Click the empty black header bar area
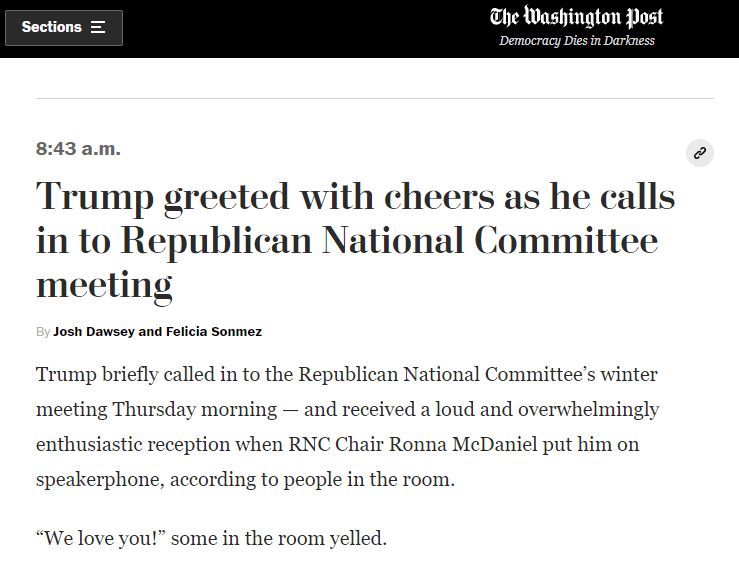Screen dimensions: 739x567 pyautogui.click(x=300, y=28)
